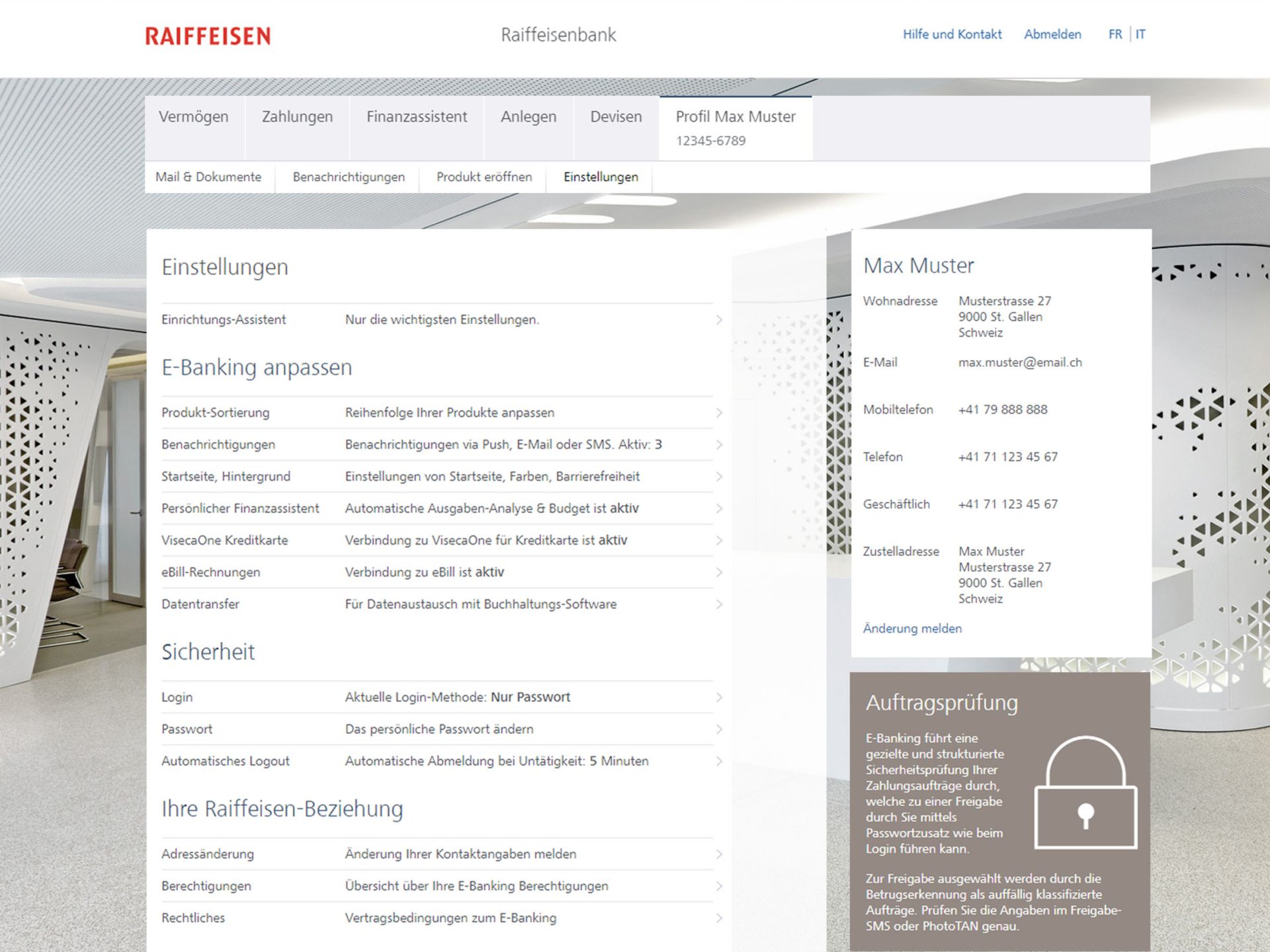Expand the Einrichtungs-Assistent row chevron

tap(719, 319)
